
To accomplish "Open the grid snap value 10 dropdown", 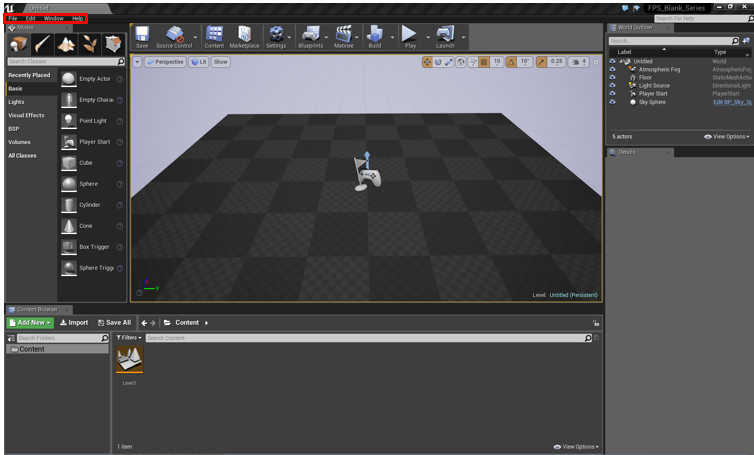I will click(497, 62).
